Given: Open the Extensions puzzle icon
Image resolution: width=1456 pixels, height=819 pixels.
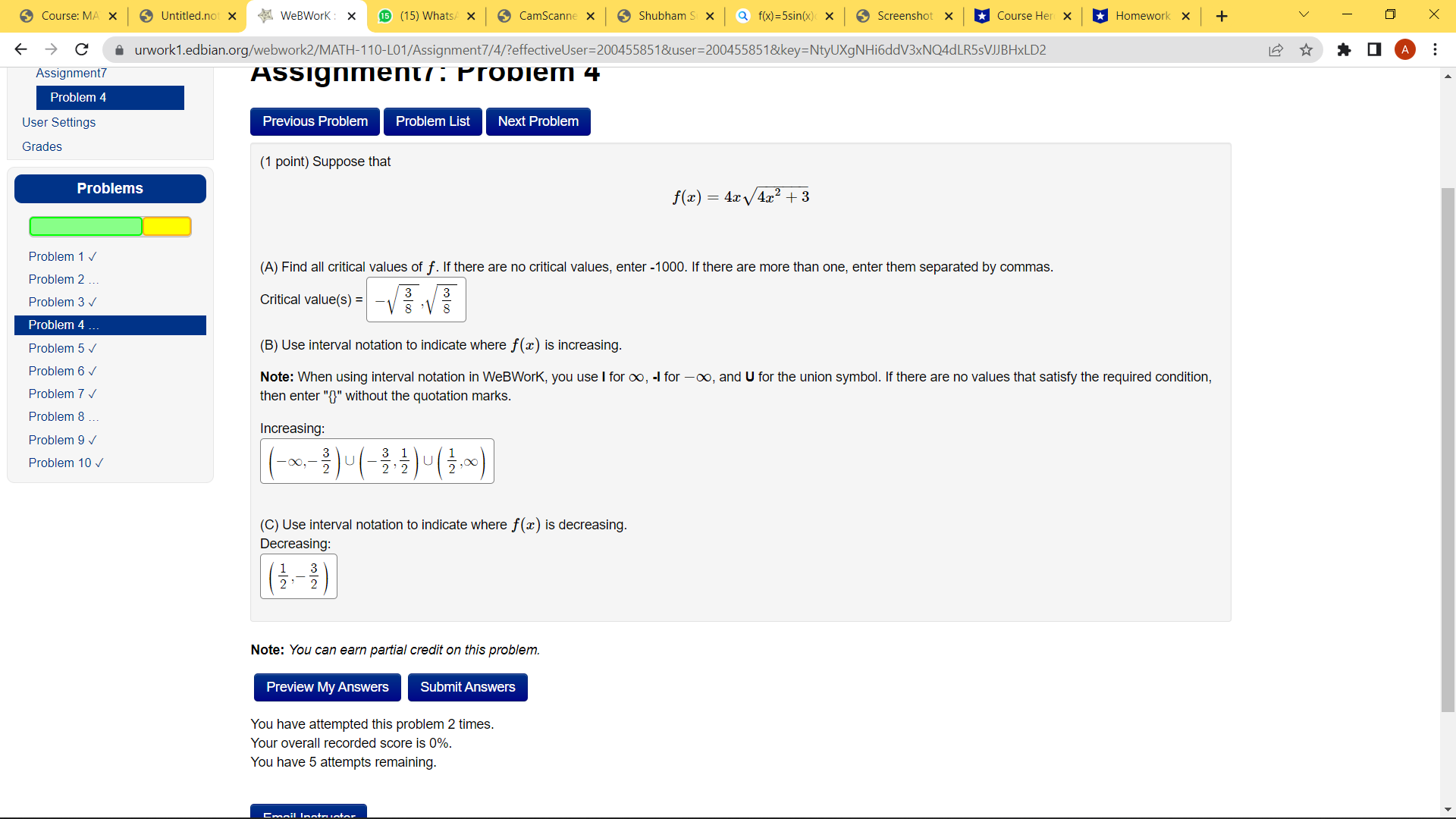Looking at the screenshot, I should click(x=1344, y=50).
